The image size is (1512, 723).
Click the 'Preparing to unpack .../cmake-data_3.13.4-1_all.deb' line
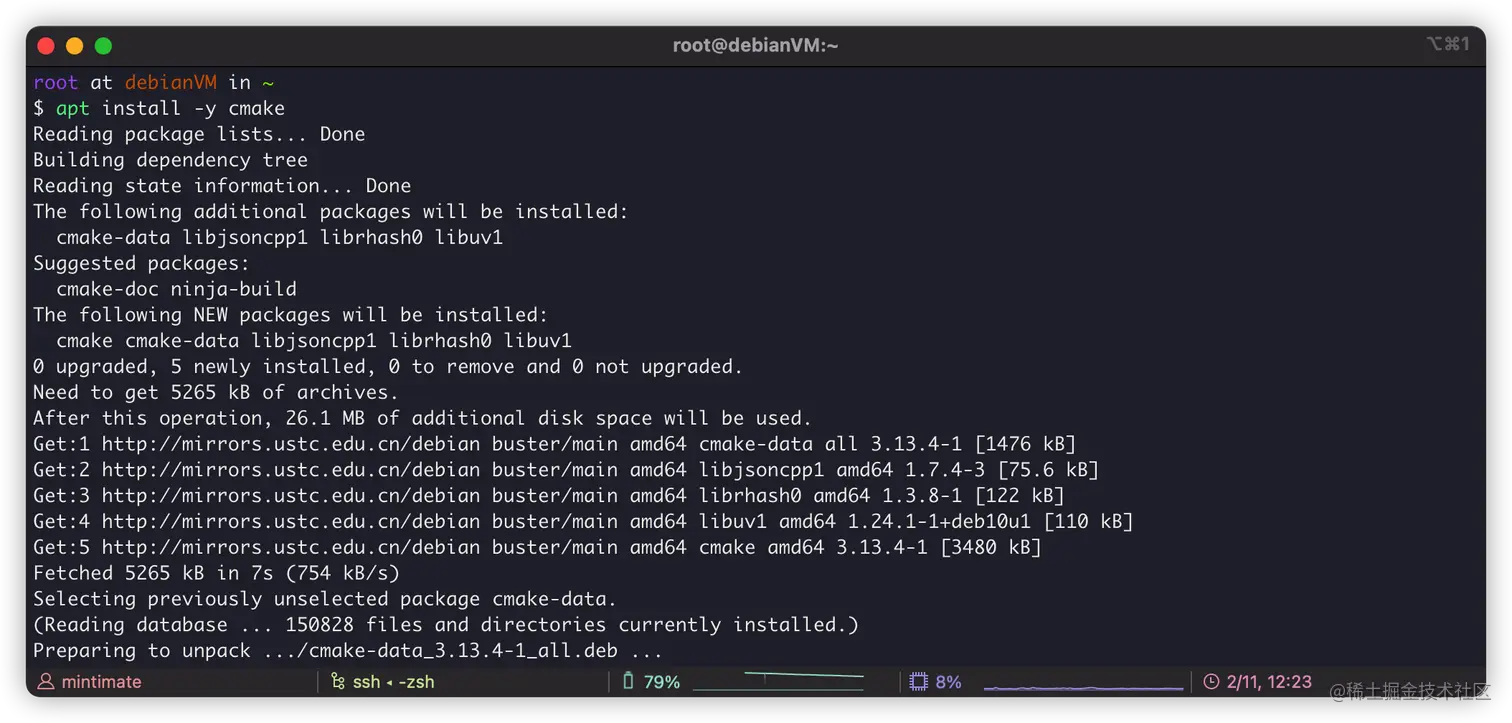348,651
